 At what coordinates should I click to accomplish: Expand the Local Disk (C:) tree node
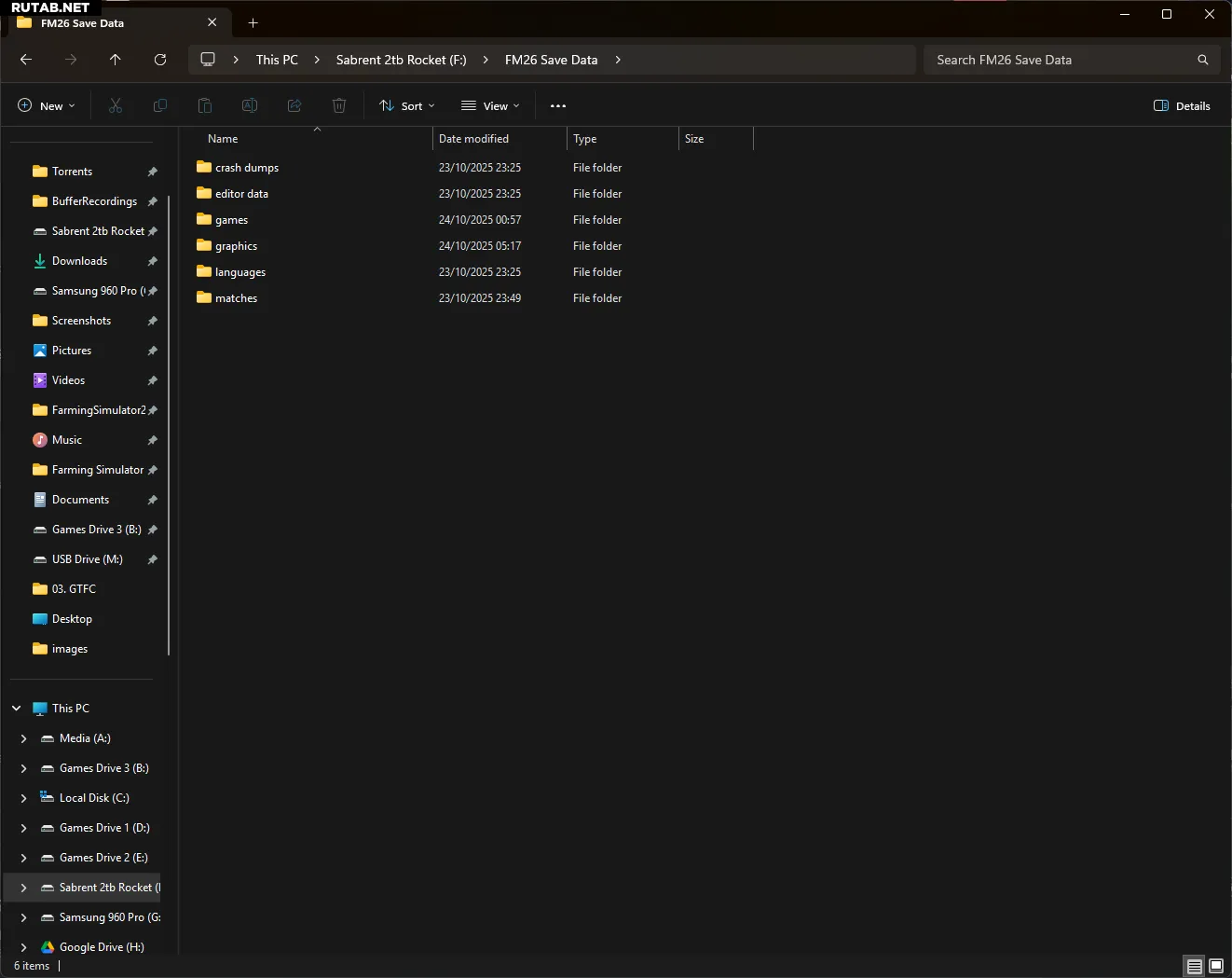24,798
